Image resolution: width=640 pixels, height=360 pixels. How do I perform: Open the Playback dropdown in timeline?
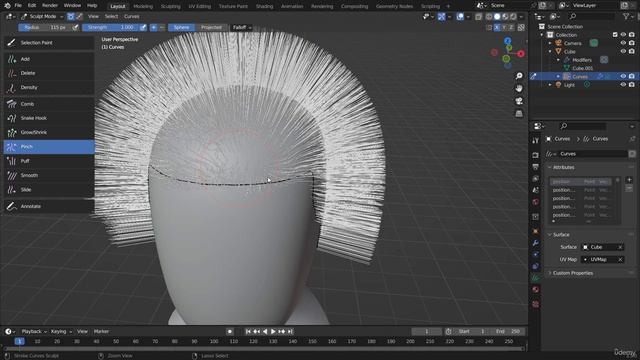(34, 331)
